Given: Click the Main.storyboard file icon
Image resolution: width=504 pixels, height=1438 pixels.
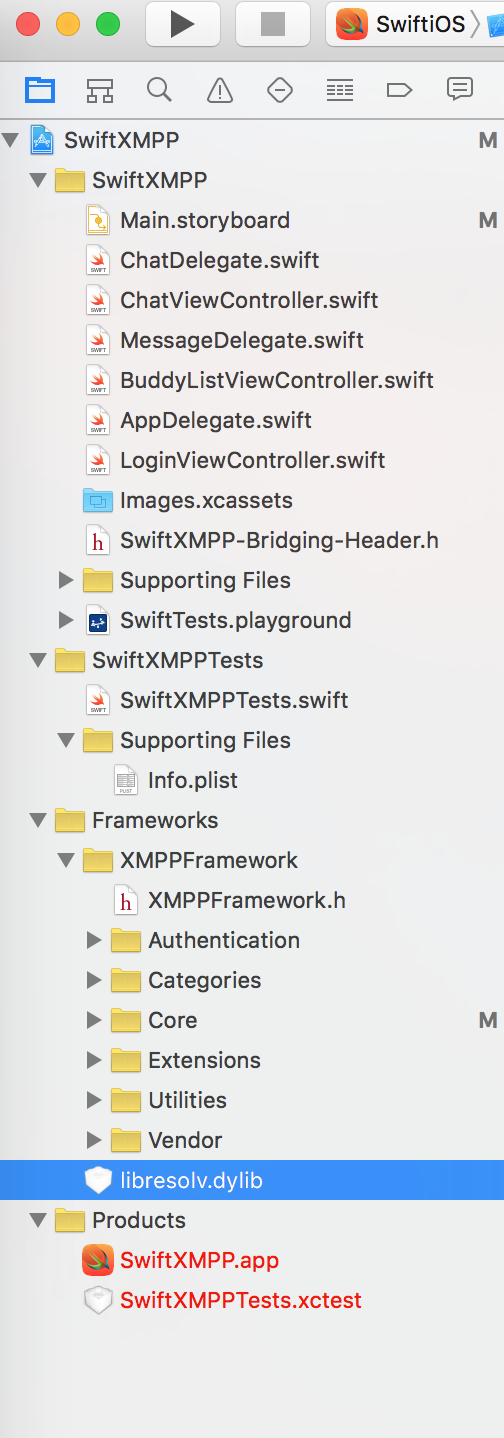Looking at the screenshot, I should pos(98,220).
